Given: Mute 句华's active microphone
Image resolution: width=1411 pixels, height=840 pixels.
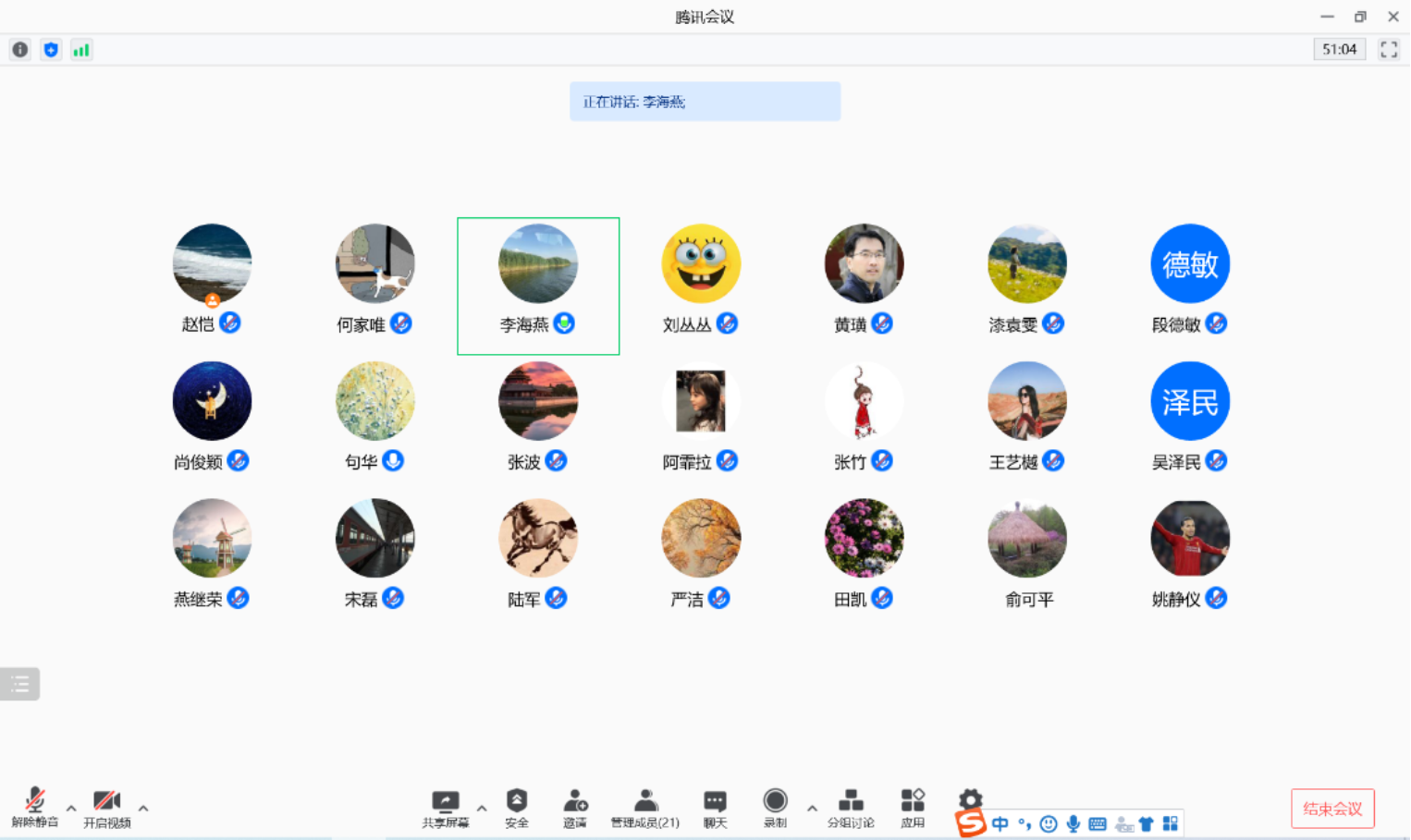Looking at the screenshot, I should [392, 460].
